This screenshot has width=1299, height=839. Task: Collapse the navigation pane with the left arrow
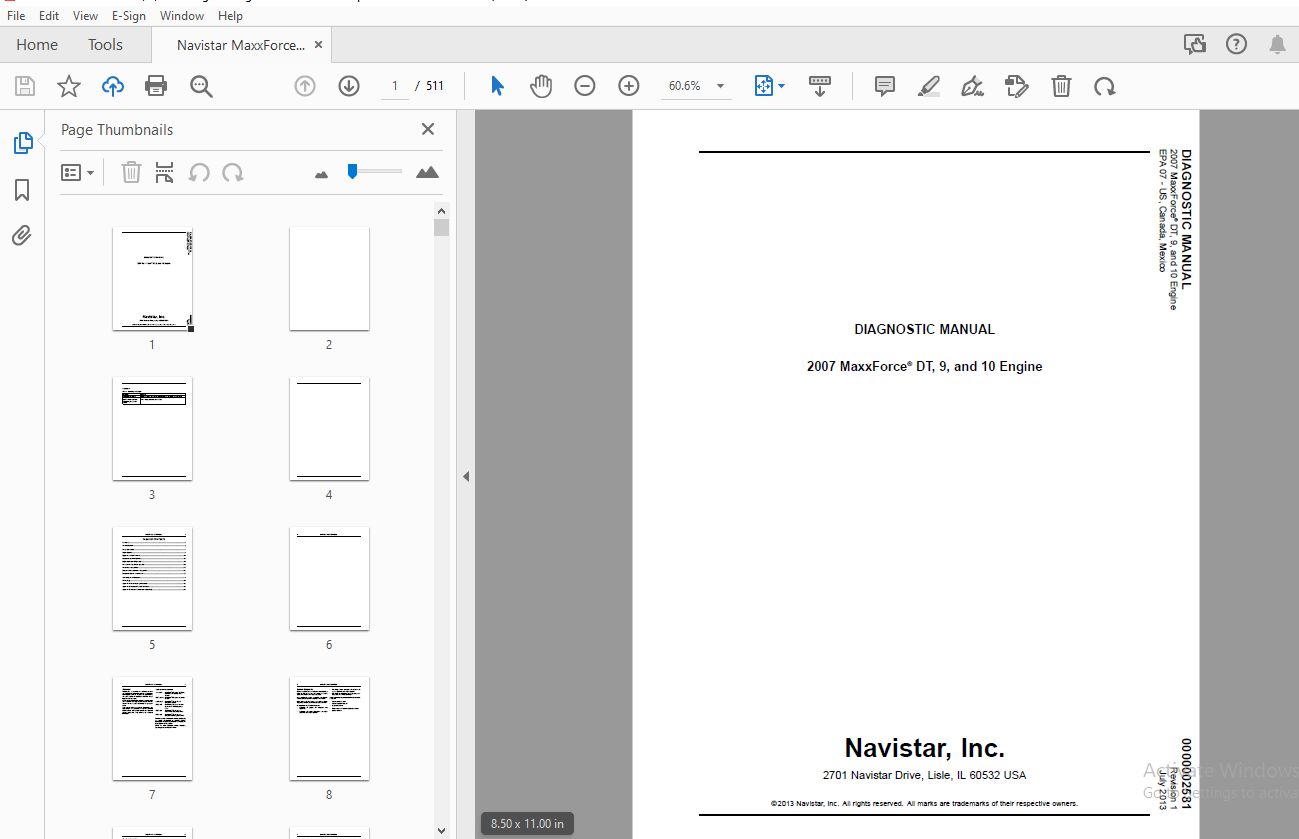coord(466,477)
